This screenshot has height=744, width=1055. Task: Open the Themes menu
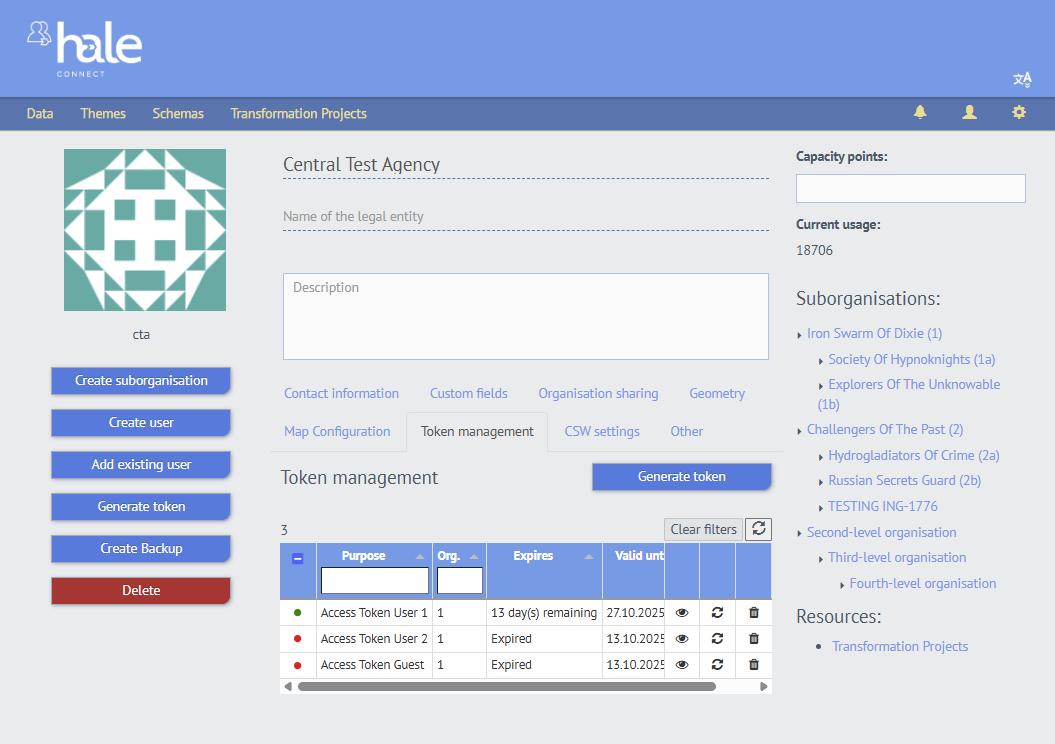click(x=103, y=113)
